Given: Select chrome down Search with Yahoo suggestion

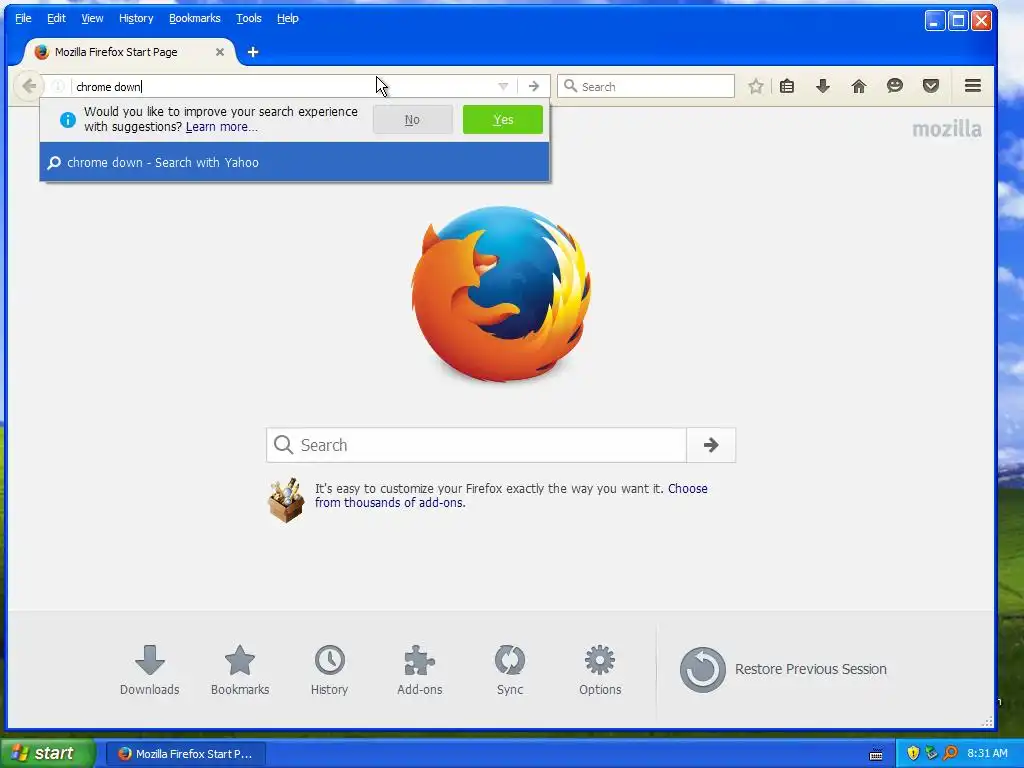Looking at the screenshot, I should [x=295, y=163].
